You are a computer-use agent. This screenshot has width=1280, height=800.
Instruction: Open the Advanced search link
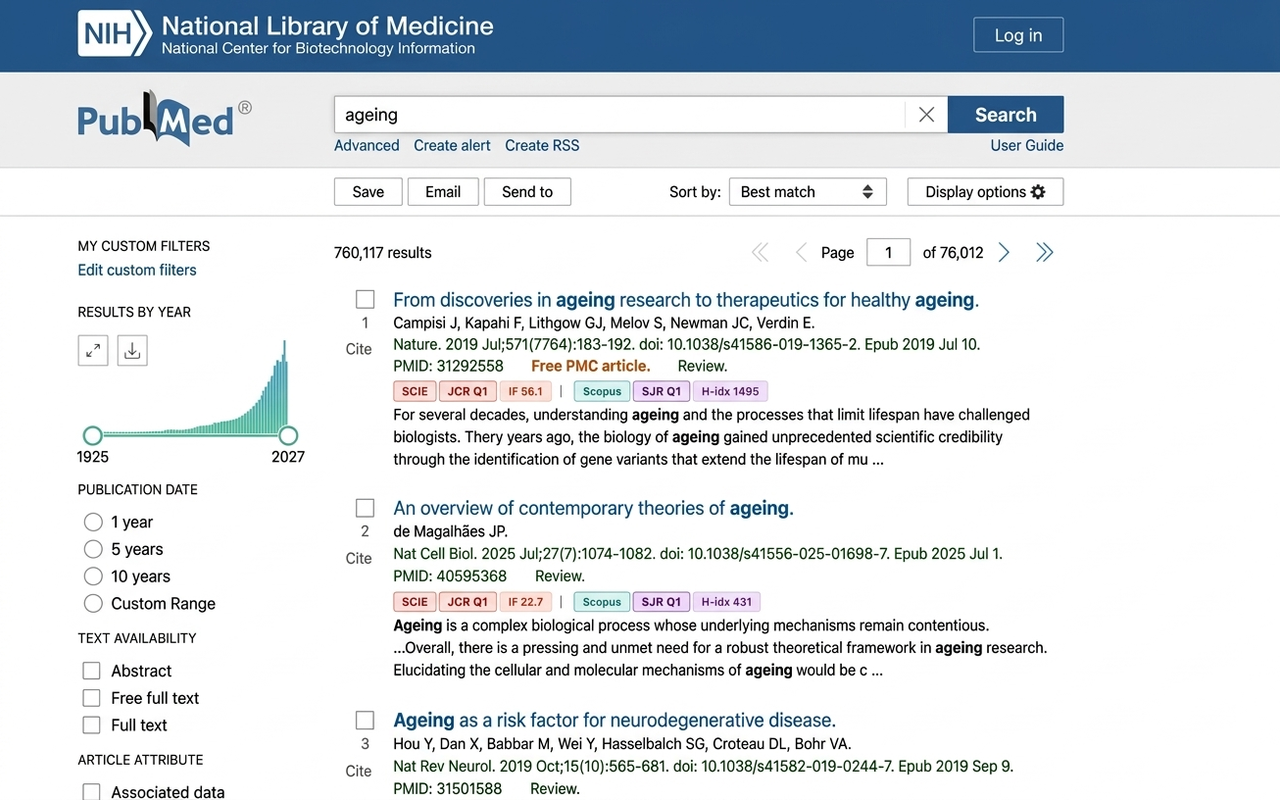(367, 145)
